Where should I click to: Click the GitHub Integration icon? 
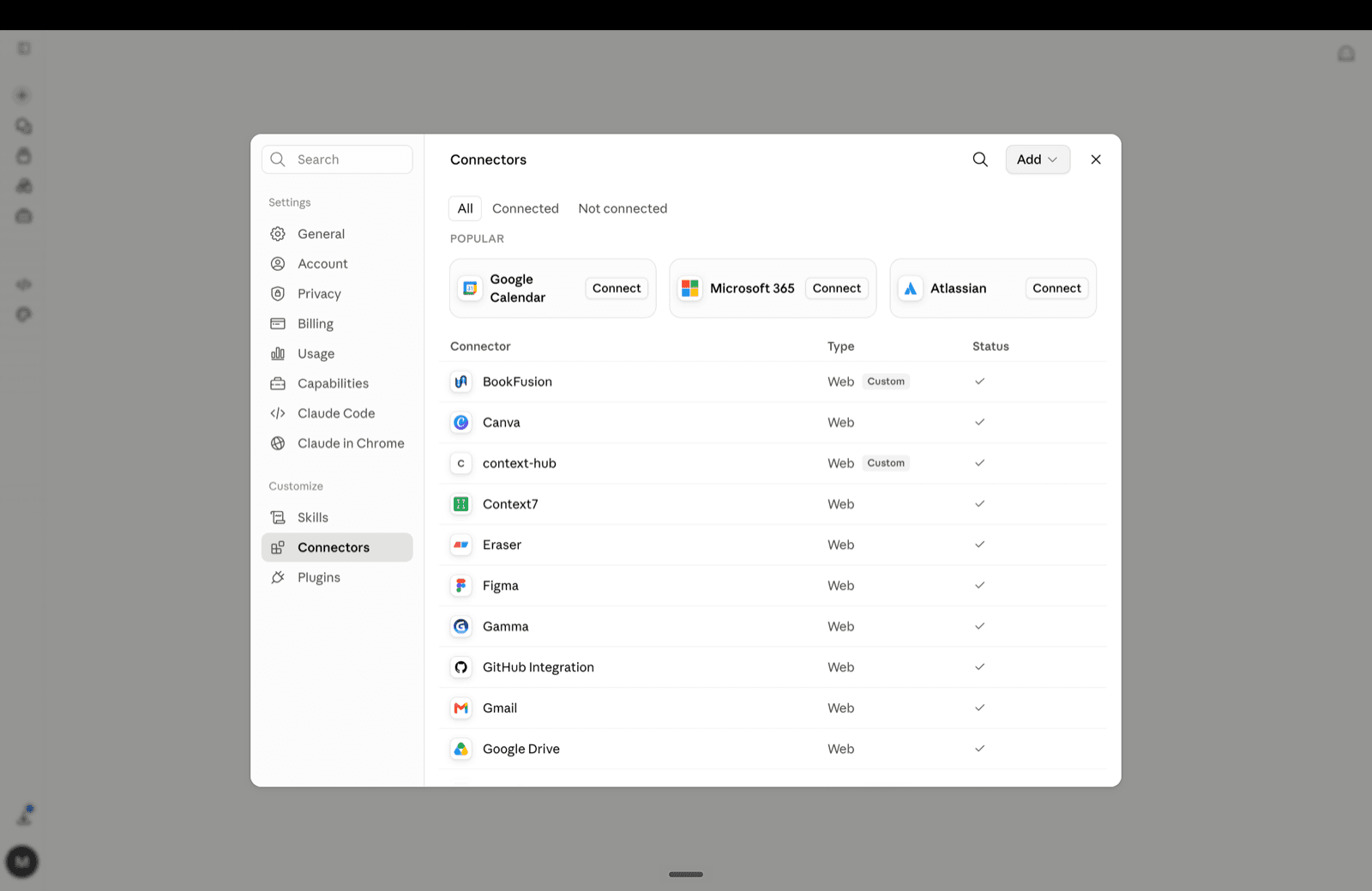pos(461,667)
